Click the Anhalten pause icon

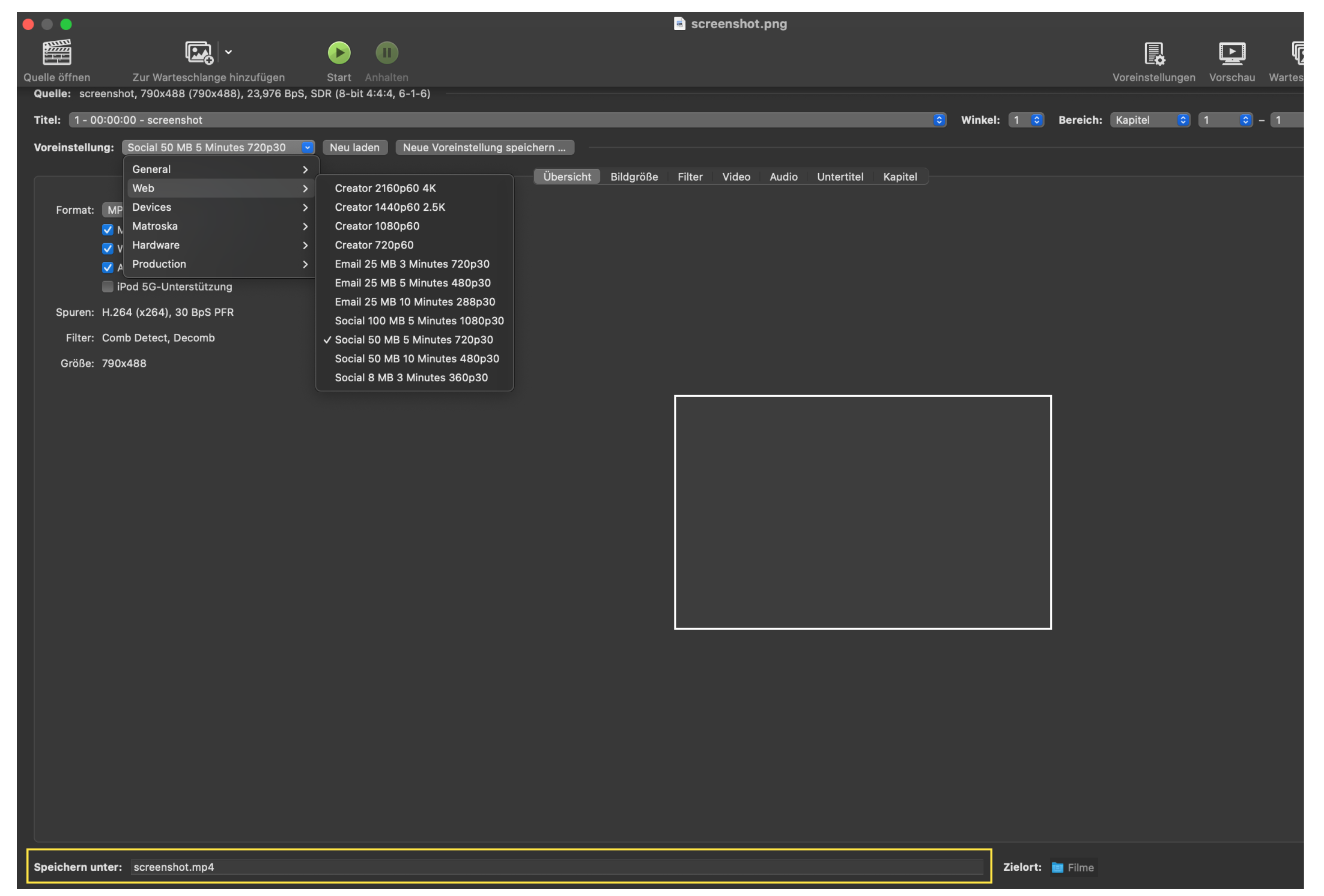point(387,53)
